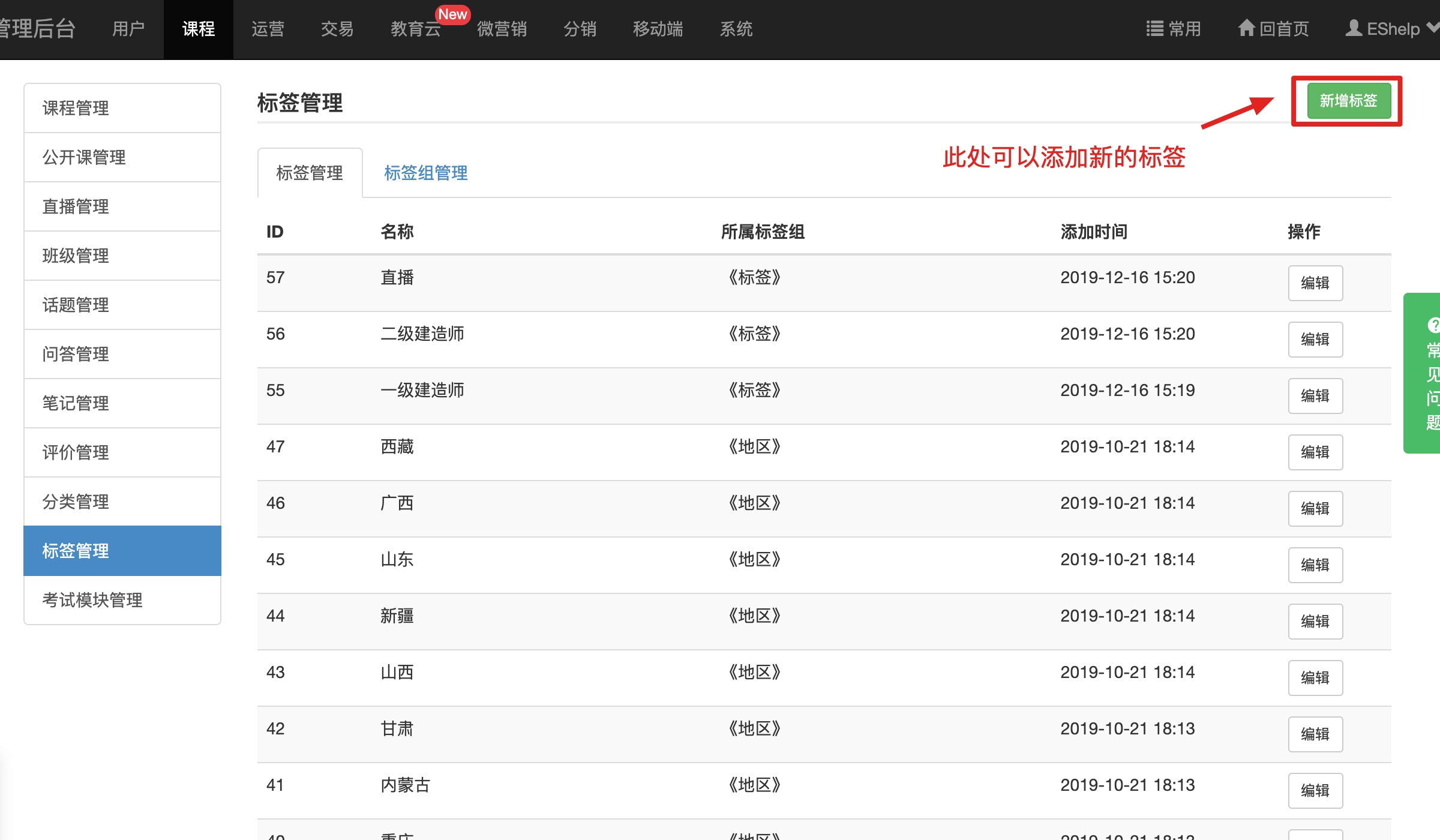The width and height of the screenshot is (1440, 840).
Task: Go to 微营销 in top navigation
Action: [502, 29]
